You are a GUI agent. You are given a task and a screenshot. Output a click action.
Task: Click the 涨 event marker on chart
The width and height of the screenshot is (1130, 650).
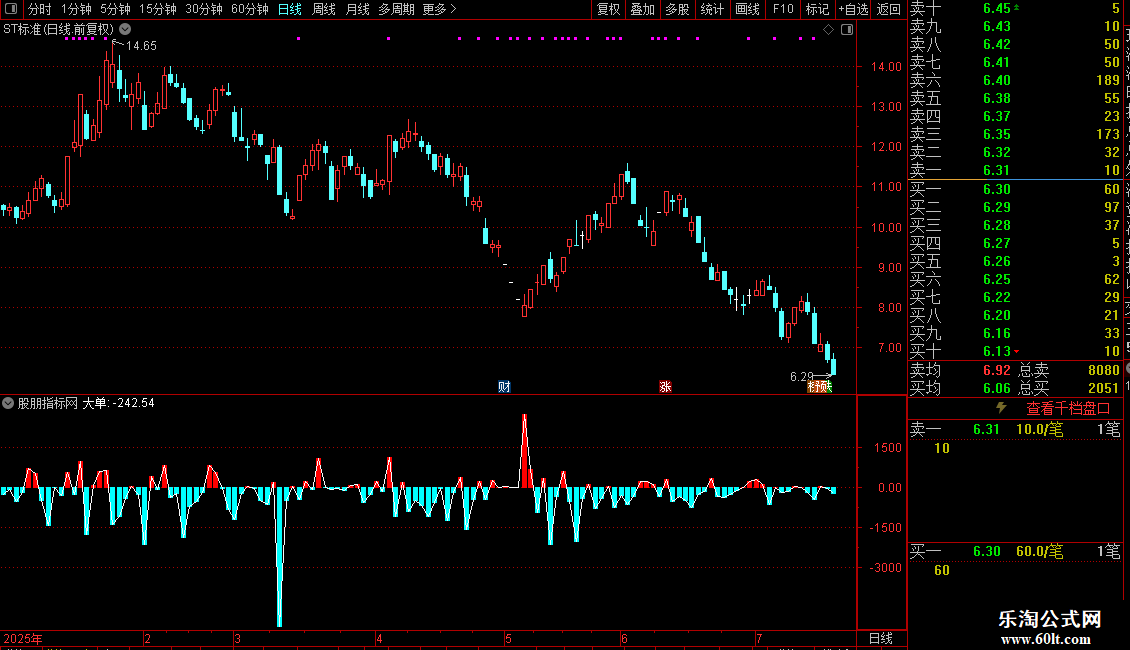(665, 387)
